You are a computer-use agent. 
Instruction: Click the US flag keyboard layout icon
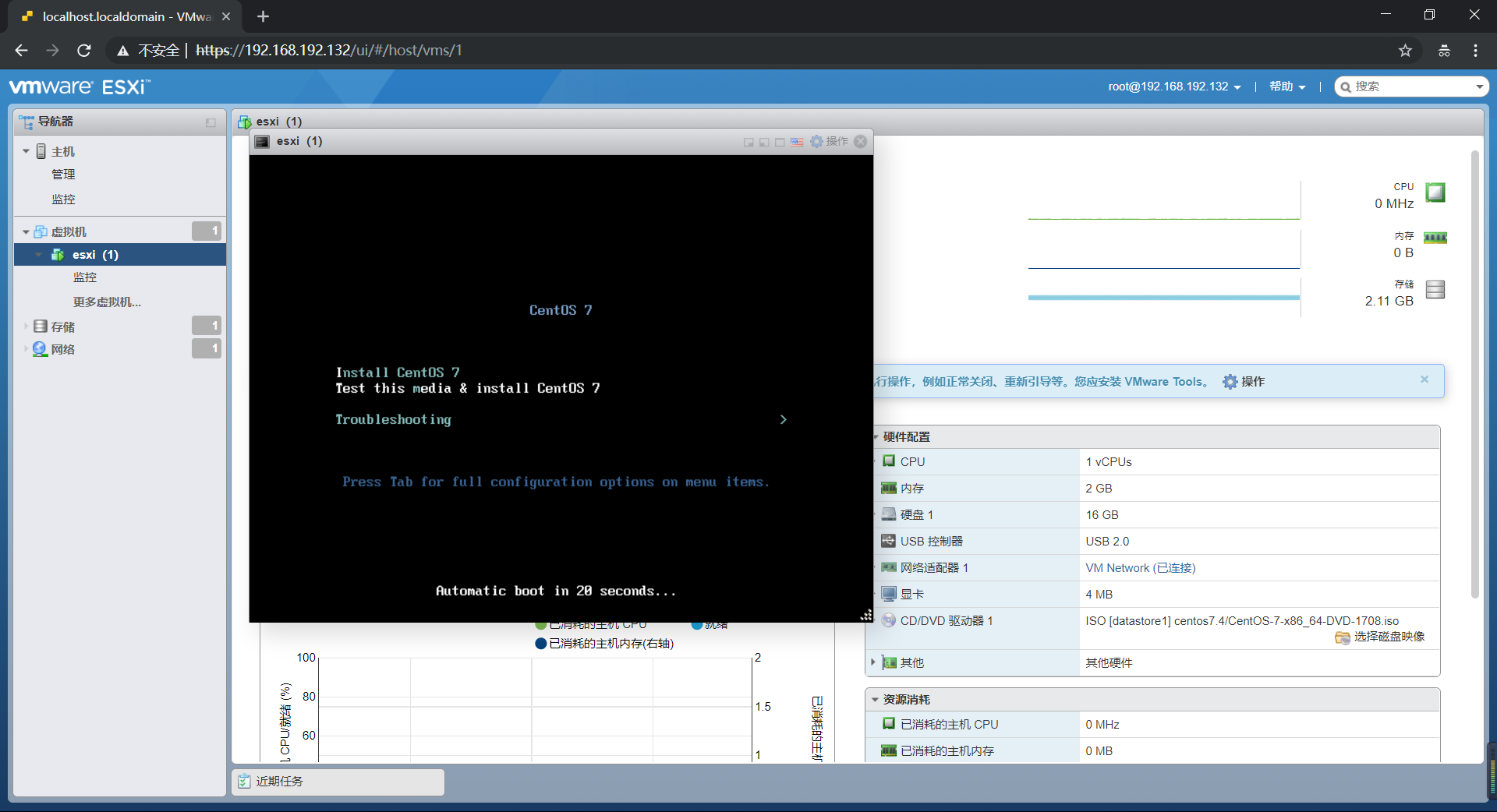click(x=796, y=142)
